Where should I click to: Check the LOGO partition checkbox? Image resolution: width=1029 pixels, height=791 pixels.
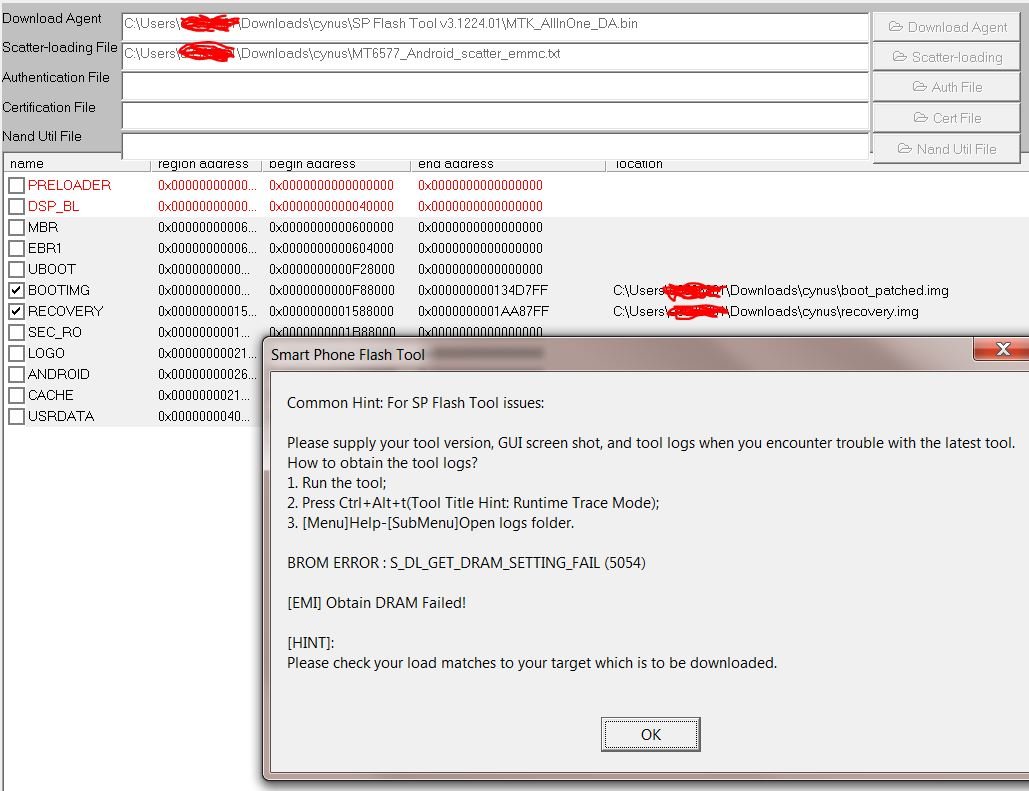(16, 354)
